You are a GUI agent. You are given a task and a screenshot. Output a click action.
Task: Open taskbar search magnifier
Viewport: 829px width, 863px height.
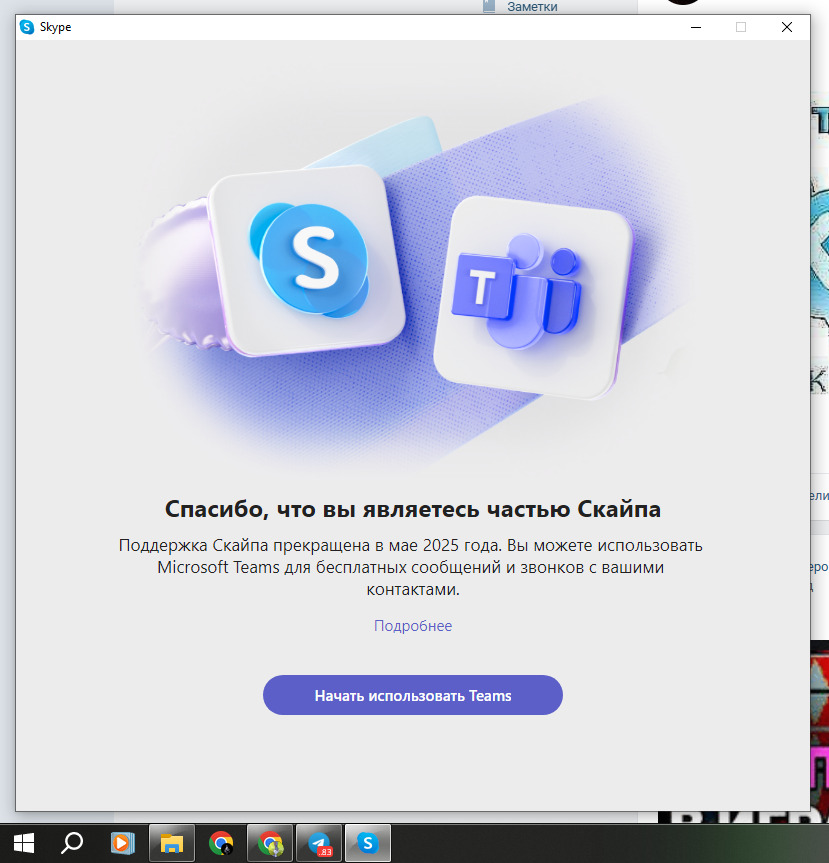pos(72,843)
